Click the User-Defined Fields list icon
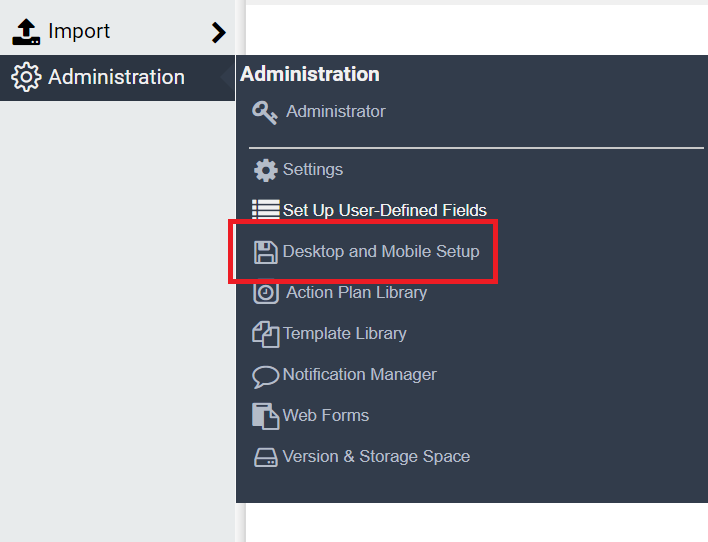 [x=266, y=210]
